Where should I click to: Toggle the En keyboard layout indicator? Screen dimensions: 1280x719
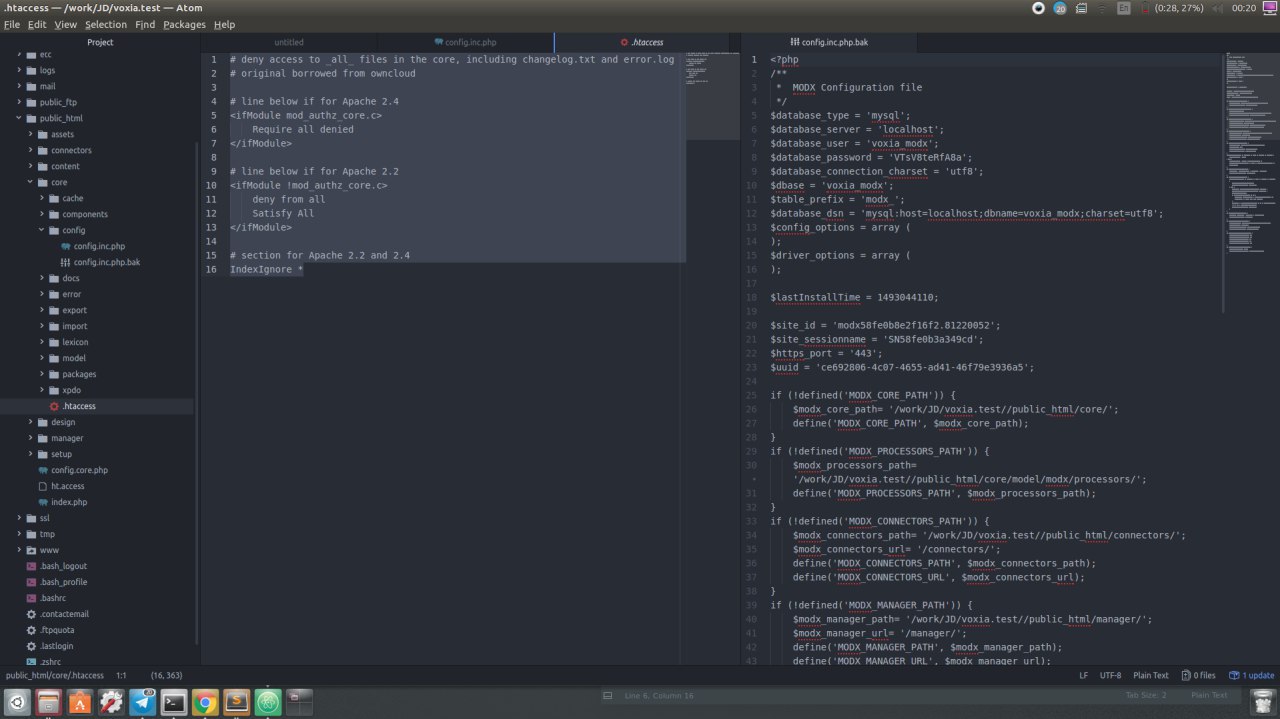pyautogui.click(x=1124, y=8)
